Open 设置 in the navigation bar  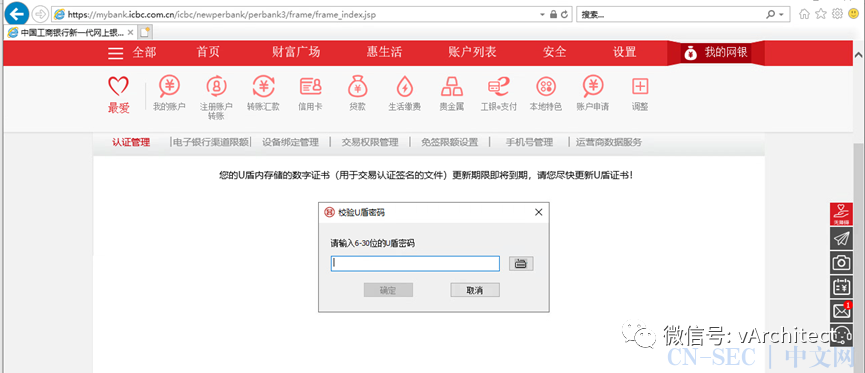(624, 52)
